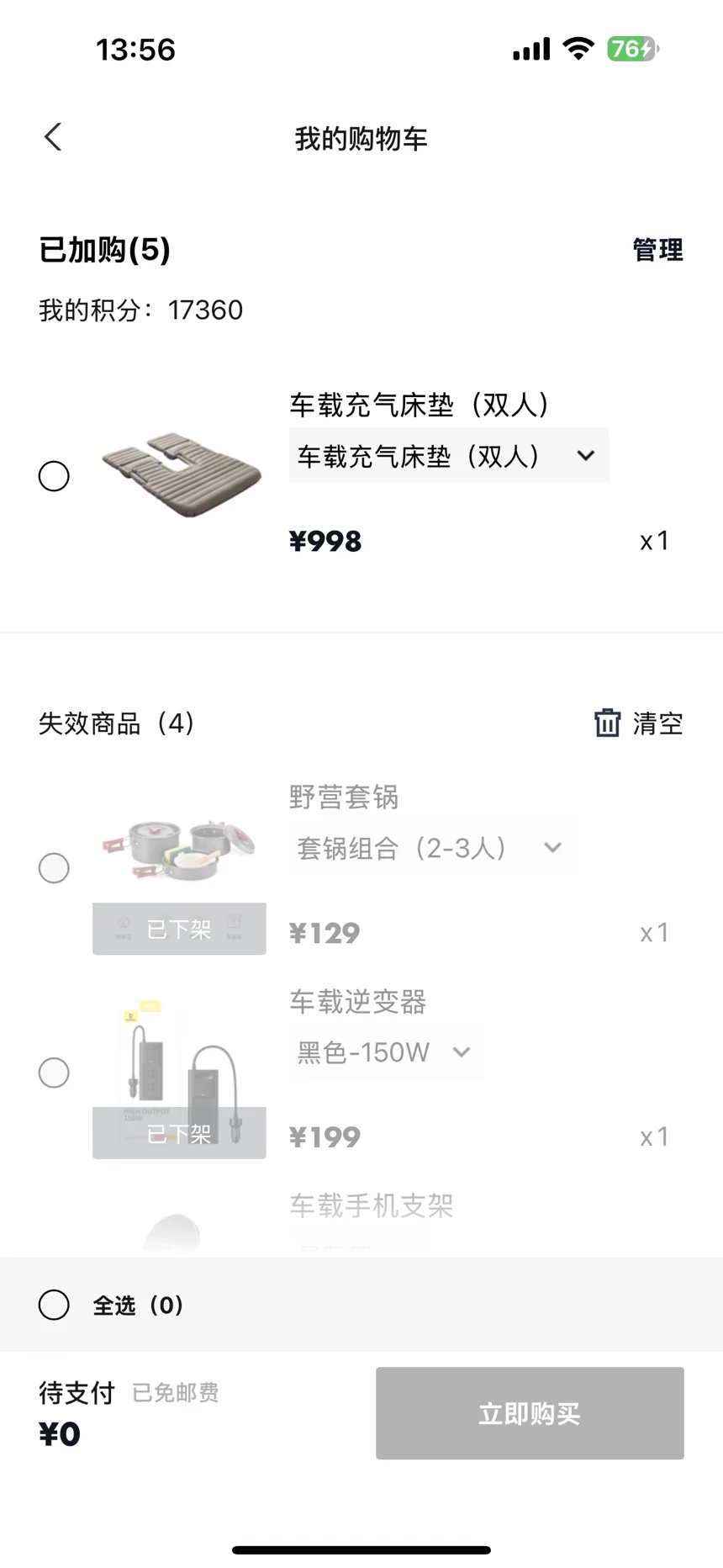Select the 车载逆变器 item radio button
This screenshot has width=723, height=1568.
click(x=54, y=1073)
